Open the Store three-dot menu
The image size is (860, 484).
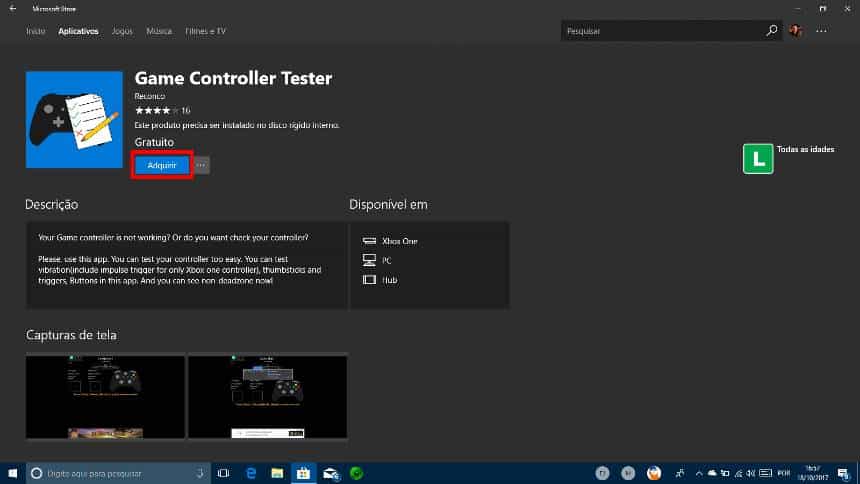pos(821,31)
